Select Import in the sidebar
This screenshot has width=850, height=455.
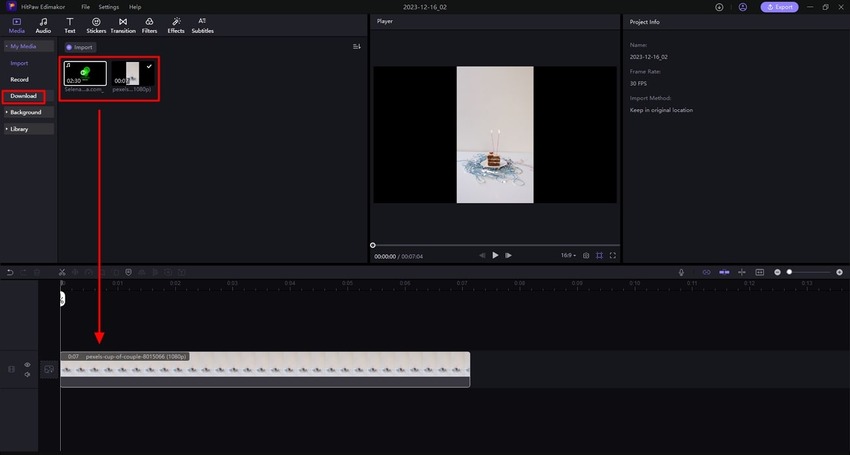(19, 63)
